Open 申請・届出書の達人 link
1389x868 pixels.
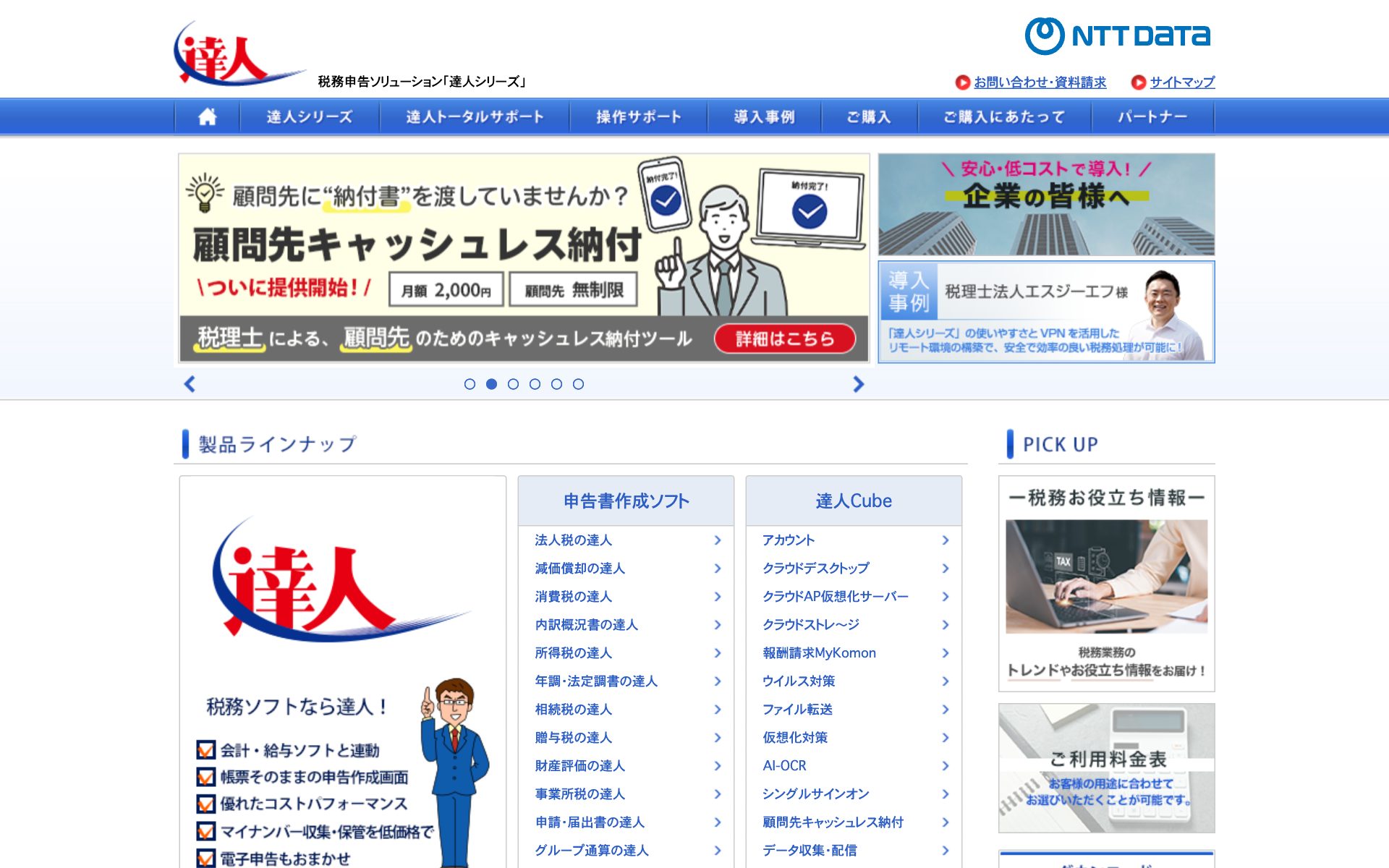pos(590,822)
